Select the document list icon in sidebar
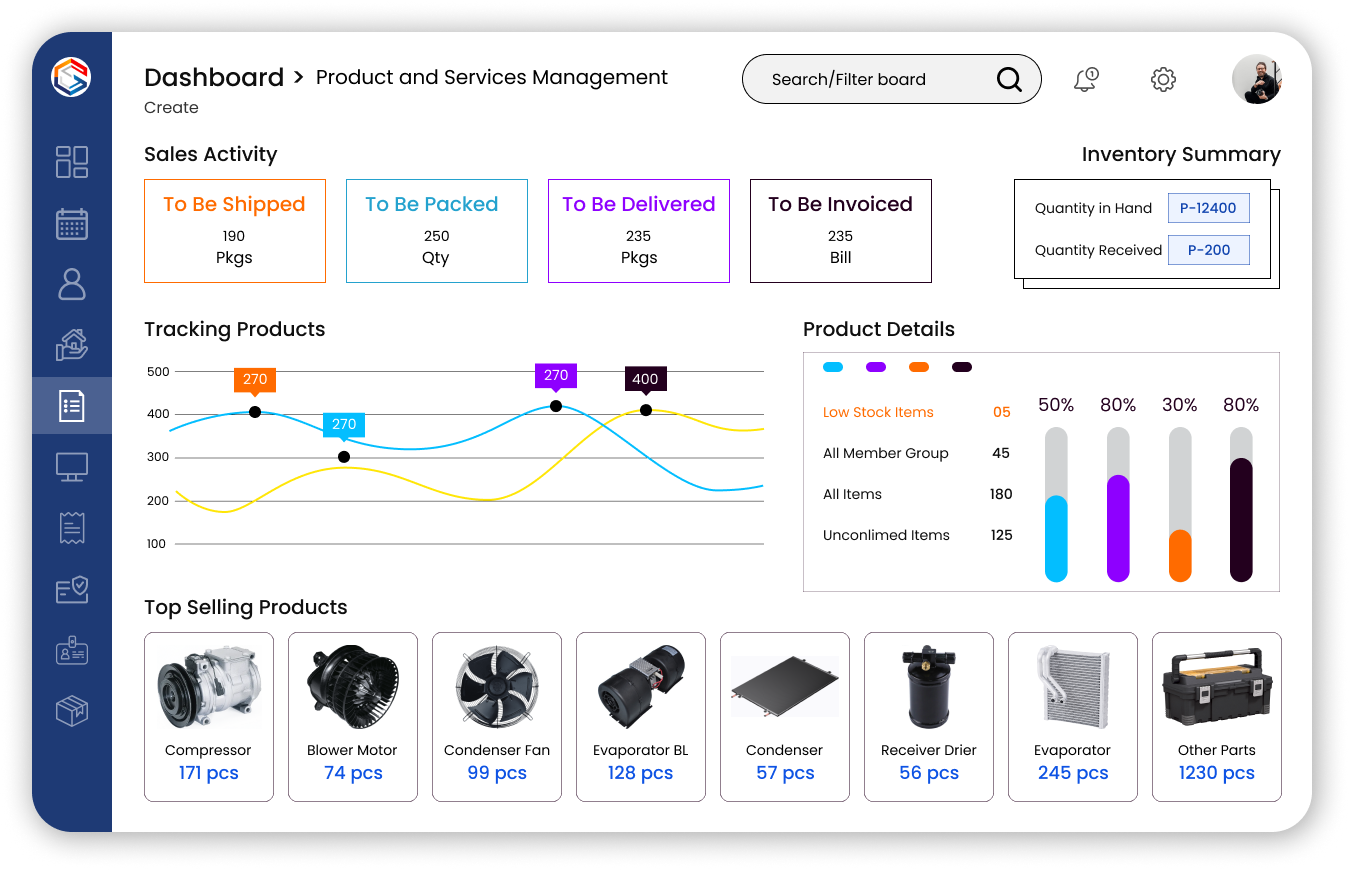1350x870 pixels. tap(72, 406)
